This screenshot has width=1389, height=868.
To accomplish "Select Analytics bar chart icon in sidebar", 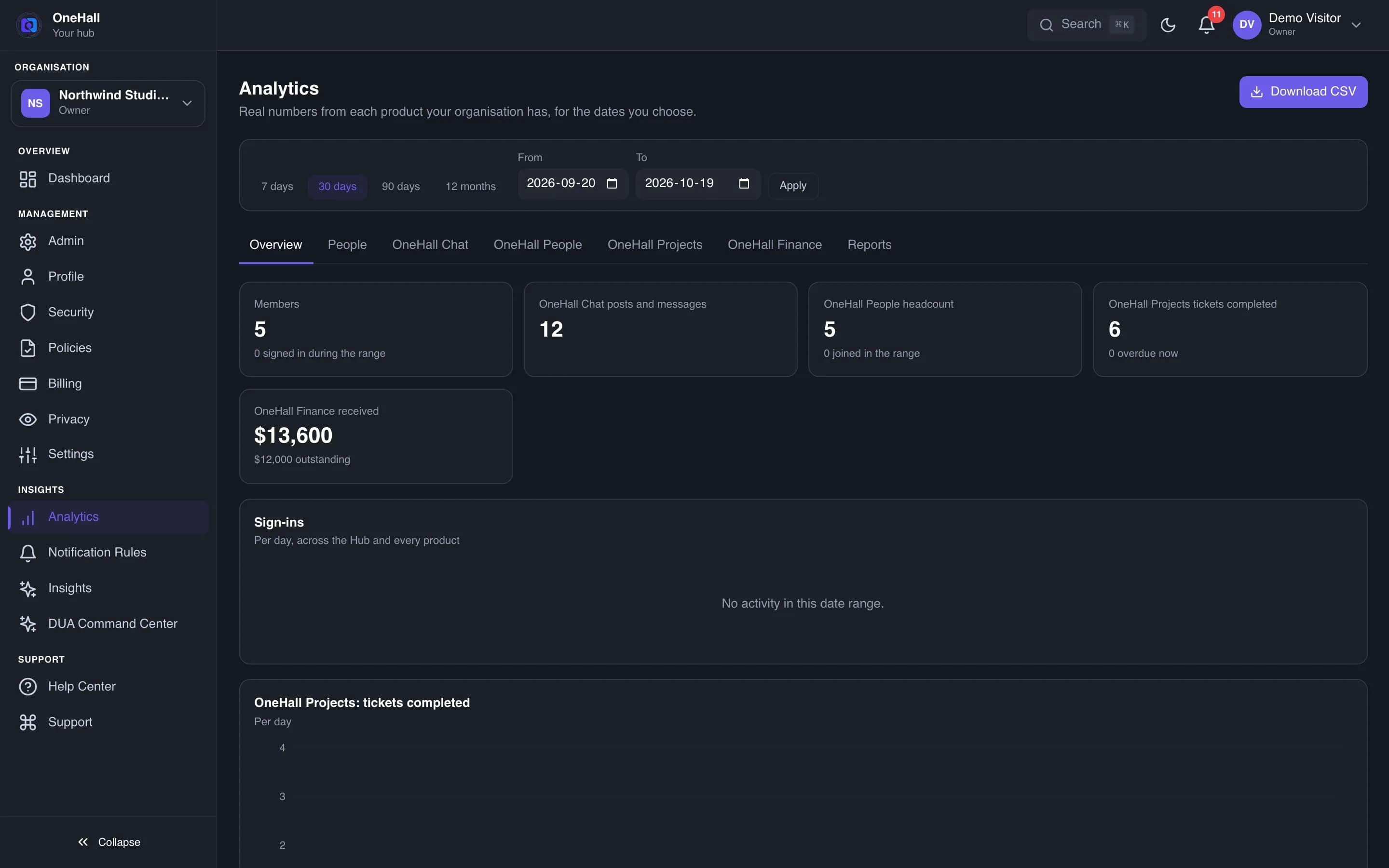I will coord(27,517).
